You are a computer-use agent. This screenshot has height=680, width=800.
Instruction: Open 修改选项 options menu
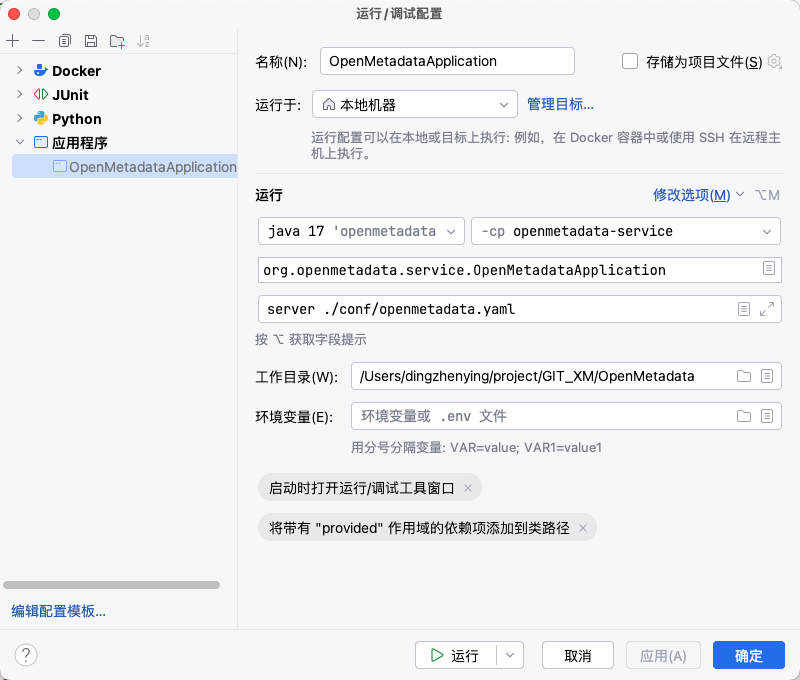coord(698,195)
